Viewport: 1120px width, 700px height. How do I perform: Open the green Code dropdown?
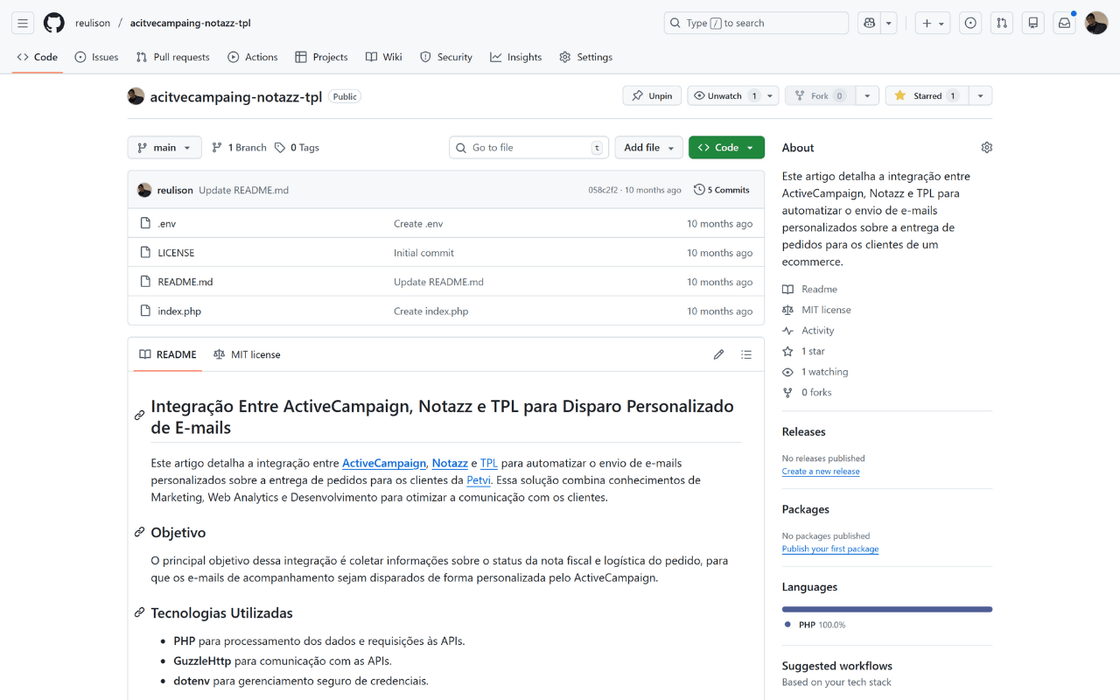tap(726, 147)
